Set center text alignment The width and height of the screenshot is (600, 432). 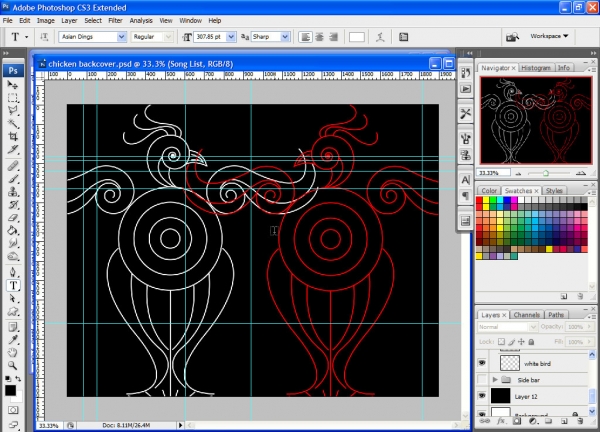(319, 37)
